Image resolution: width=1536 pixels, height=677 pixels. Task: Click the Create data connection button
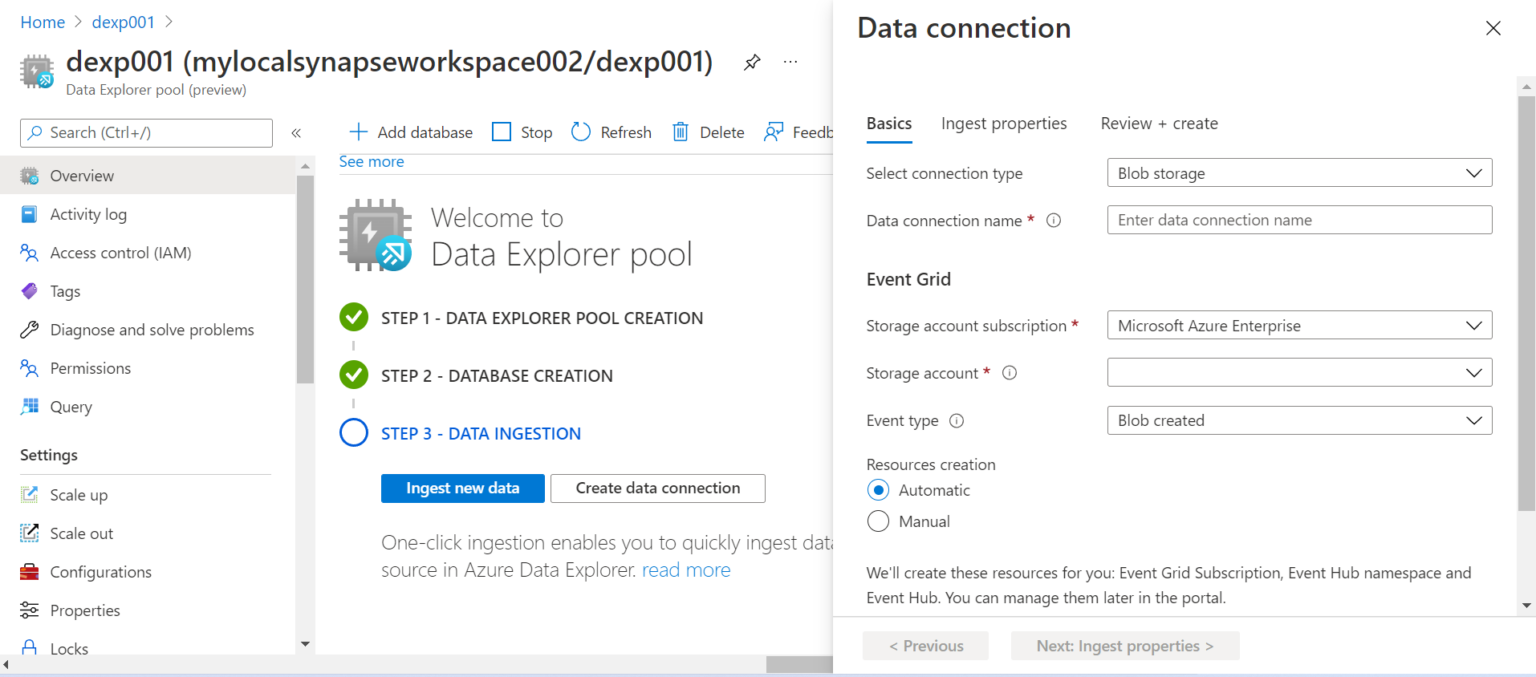pos(658,488)
